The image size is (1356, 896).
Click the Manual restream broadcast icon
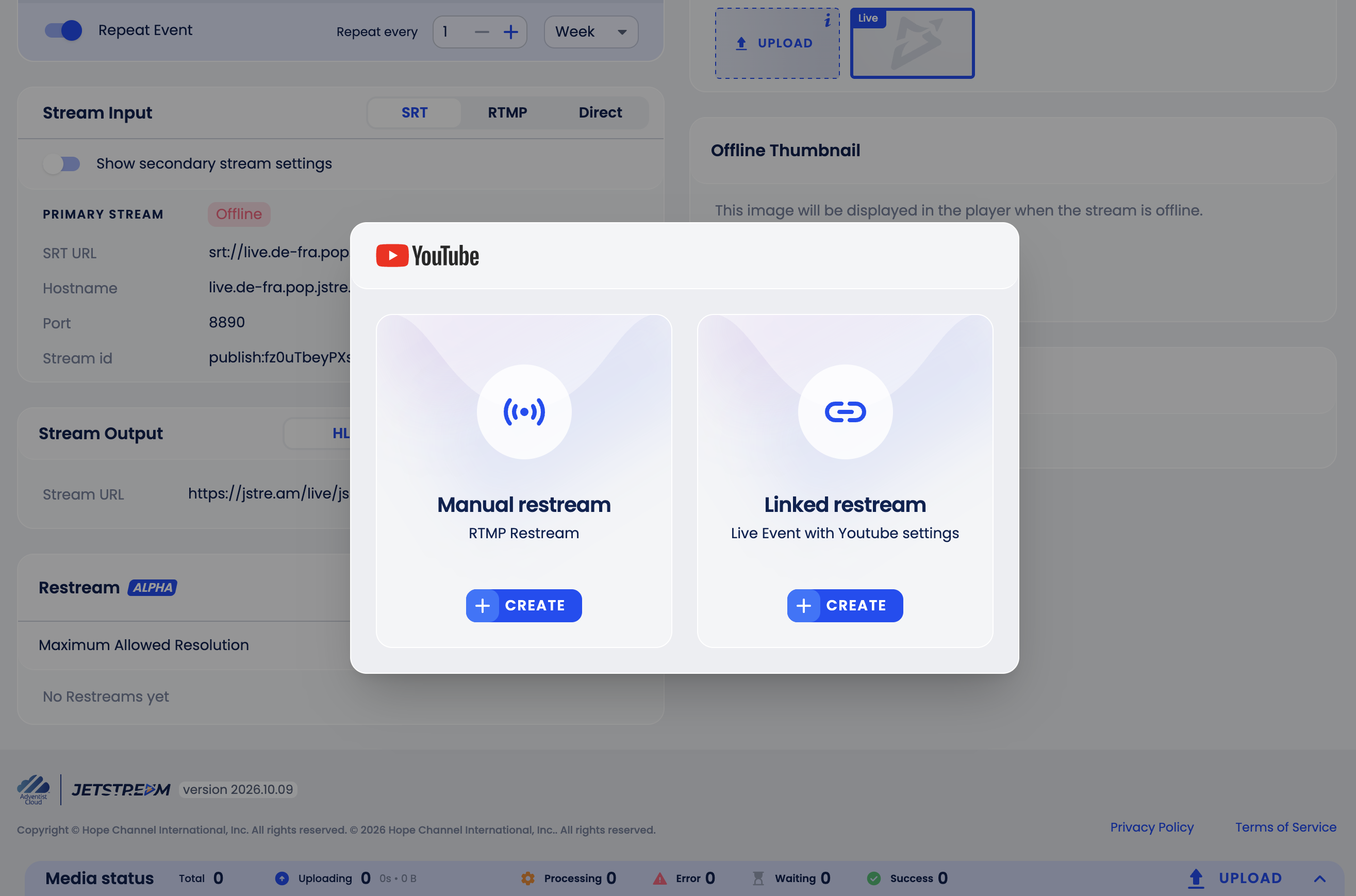click(x=524, y=411)
